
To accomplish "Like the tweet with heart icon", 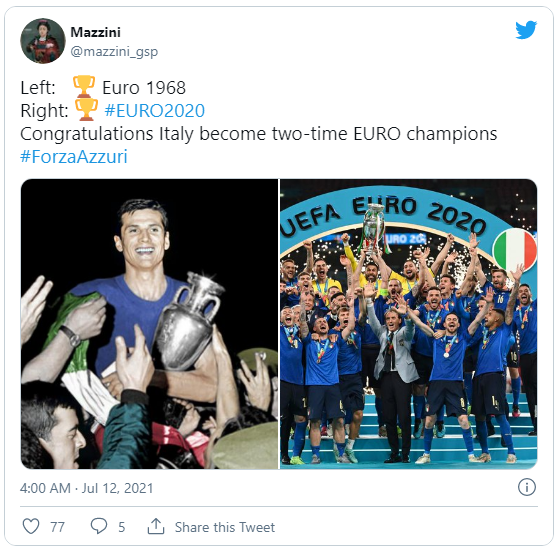I will point(31,526).
